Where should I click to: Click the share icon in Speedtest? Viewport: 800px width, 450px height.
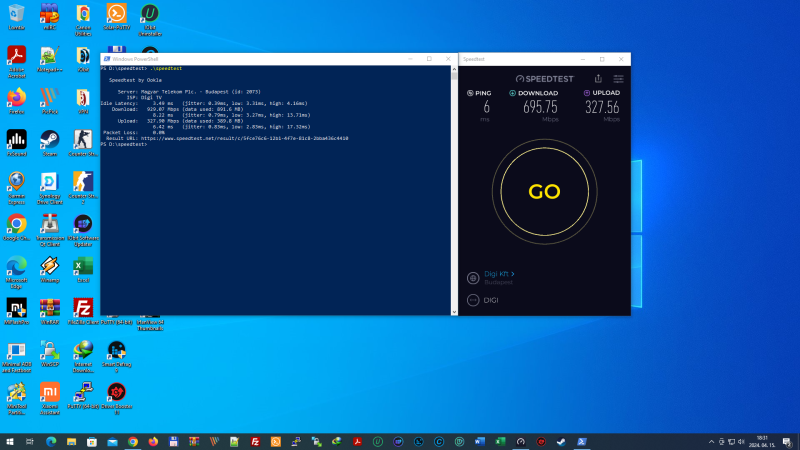point(598,79)
